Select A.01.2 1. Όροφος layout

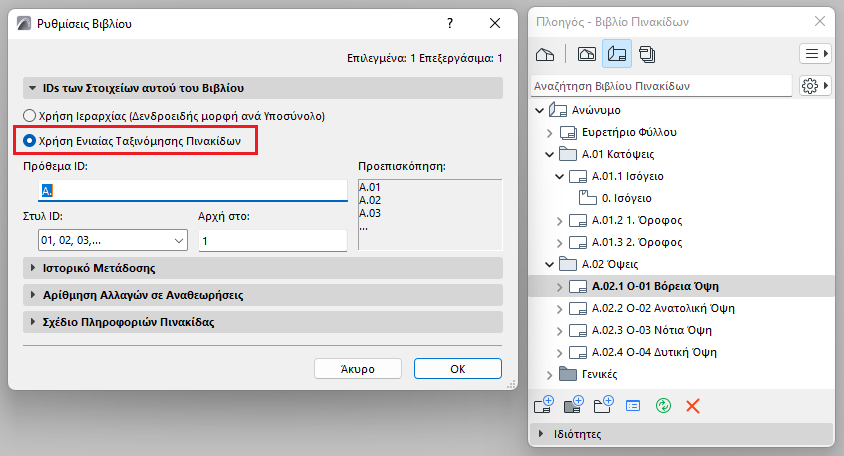click(x=637, y=220)
